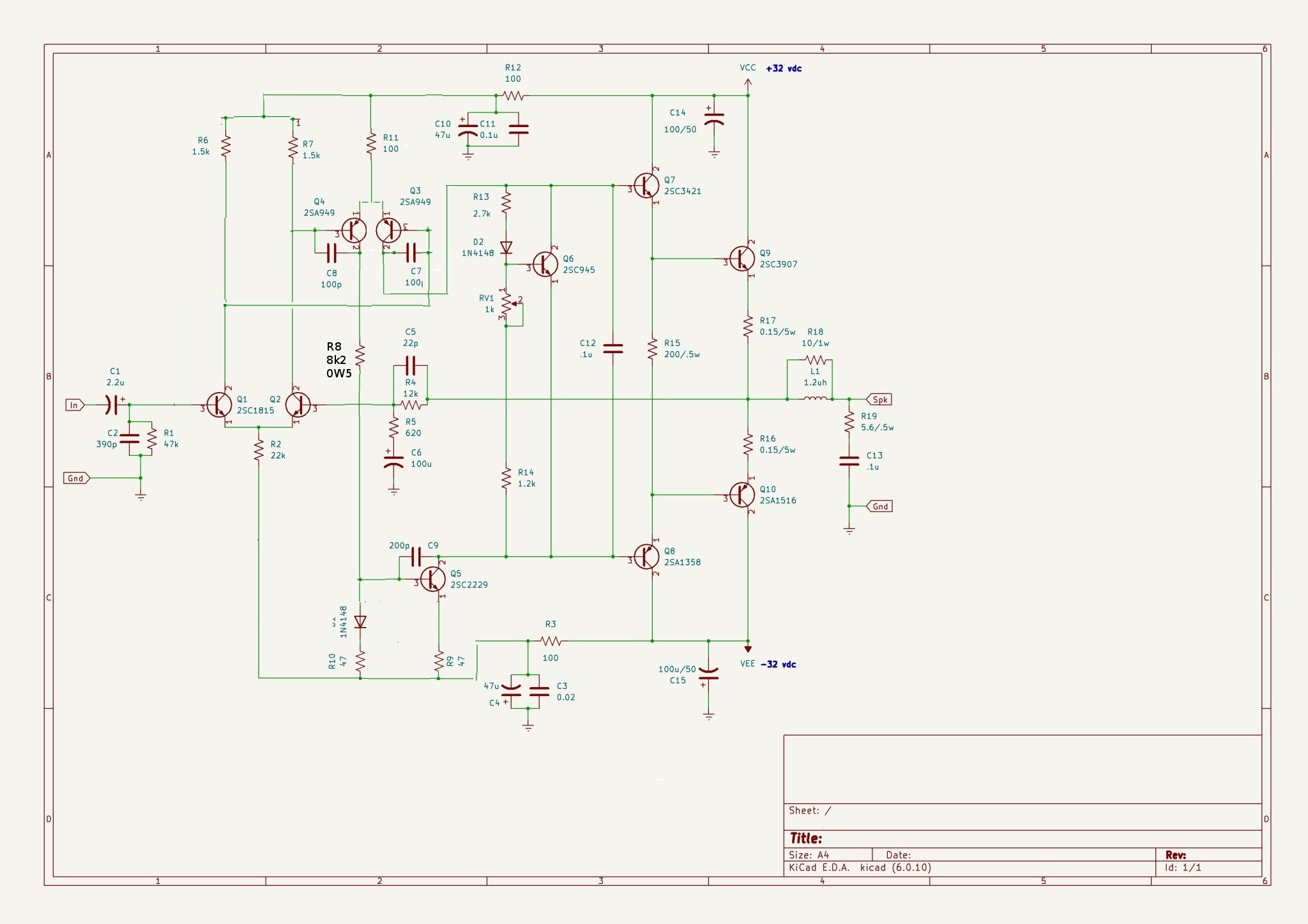The image size is (1308, 924).
Task: Click the Q4 2SA949 transistor symbol
Action: click(353, 231)
